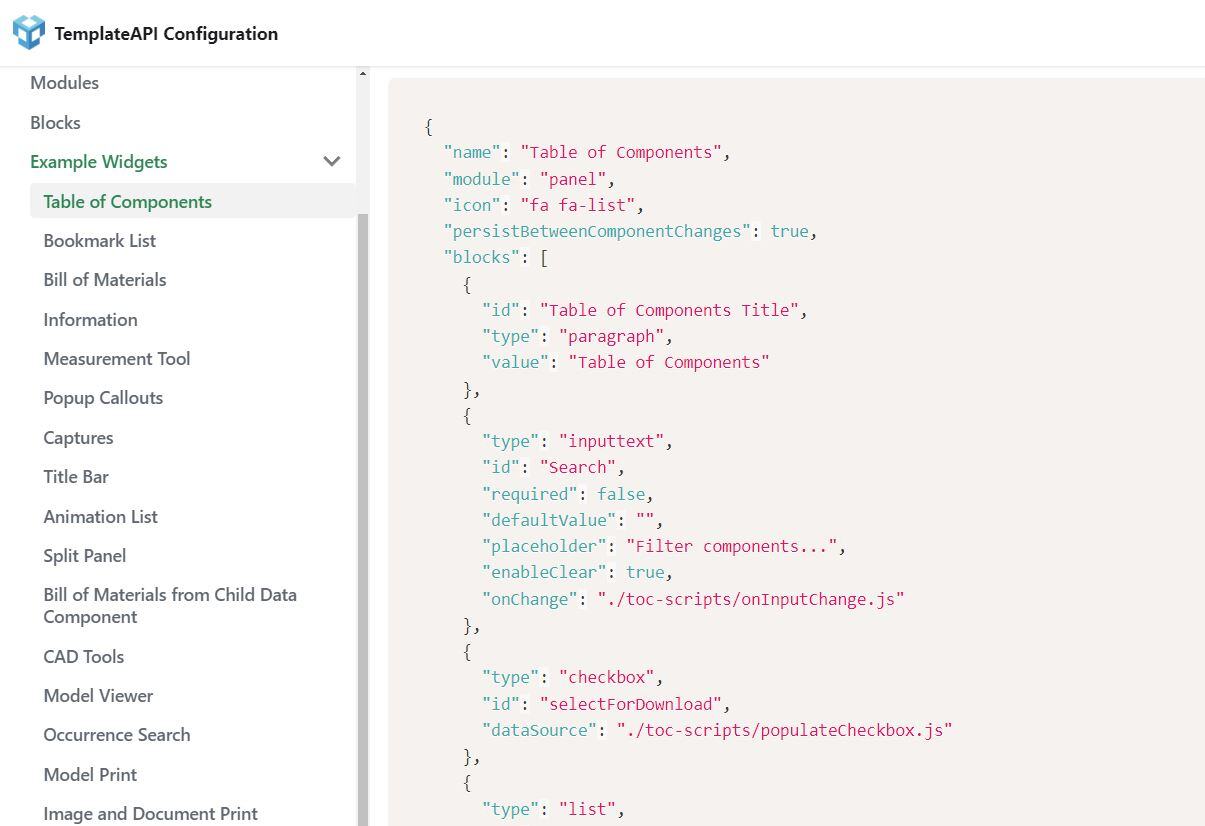Click the populateCheckbox.js dataSource path
The height and width of the screenshot is (826, 1205).
click(784, 730)
